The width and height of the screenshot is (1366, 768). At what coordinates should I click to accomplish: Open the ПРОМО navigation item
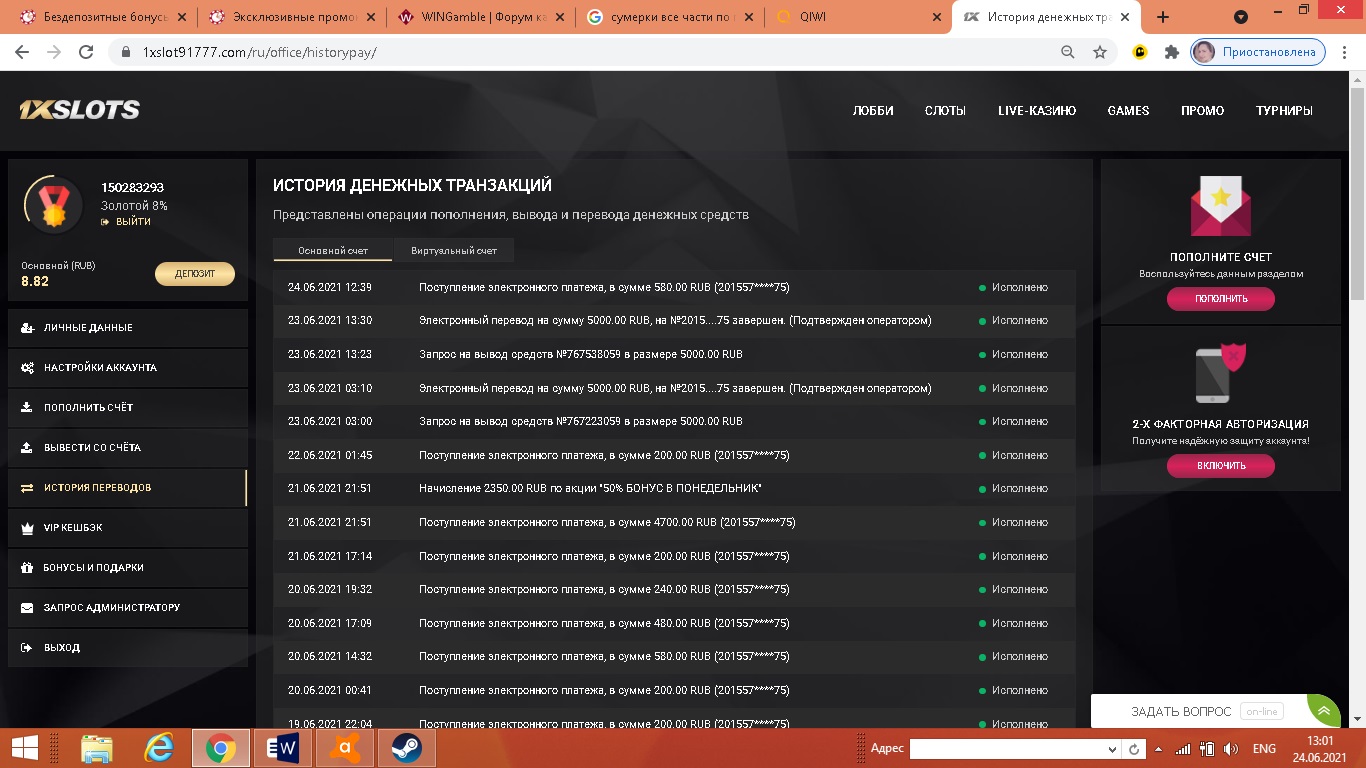click(x=1202, y=111)
